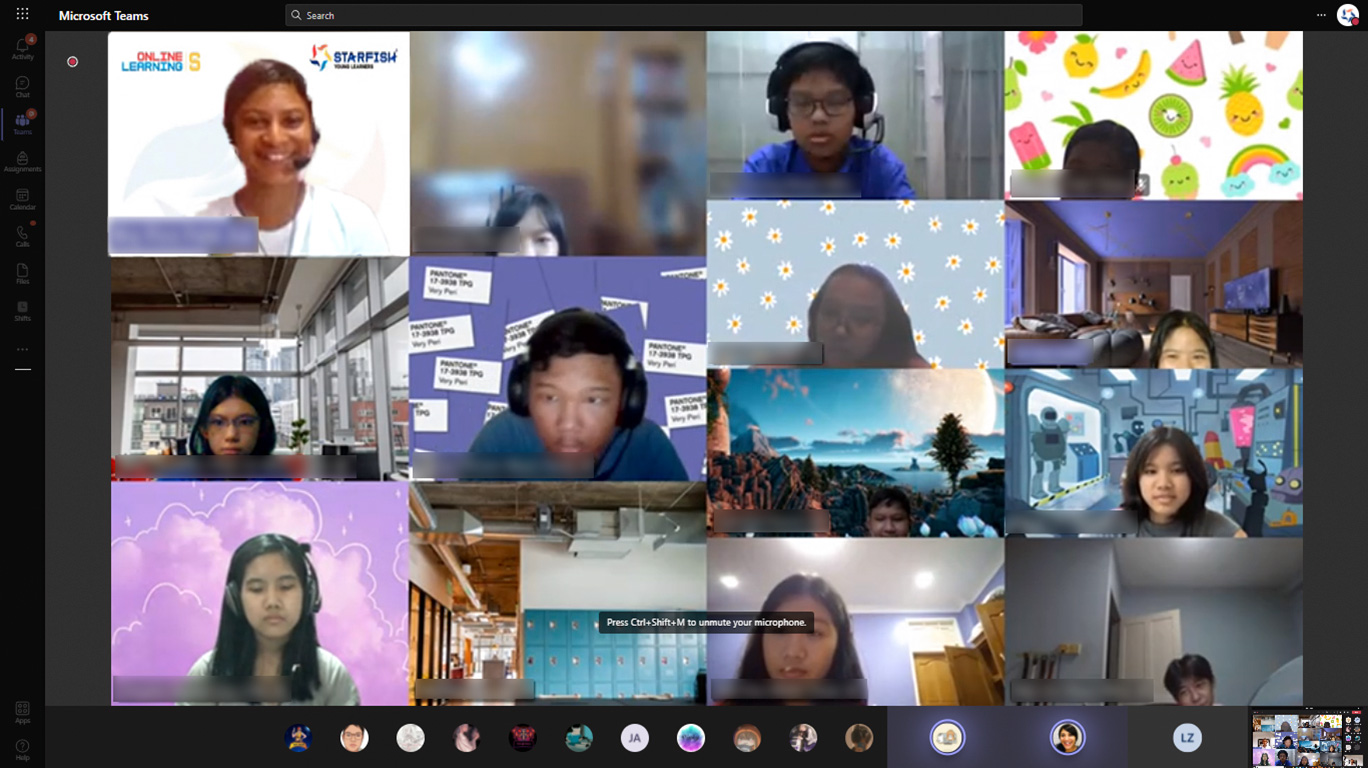Open the Activity feed in sidebar

(22, 47)
